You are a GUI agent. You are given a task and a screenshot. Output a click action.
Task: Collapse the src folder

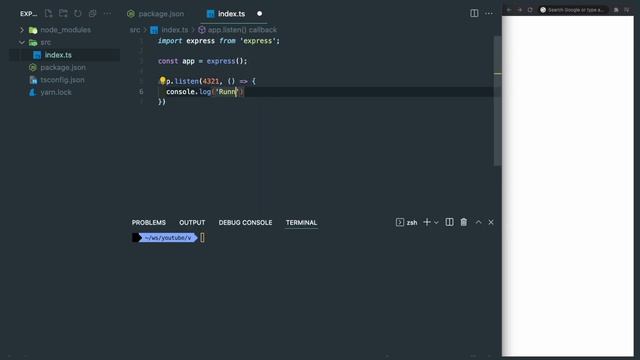point(22,42)
